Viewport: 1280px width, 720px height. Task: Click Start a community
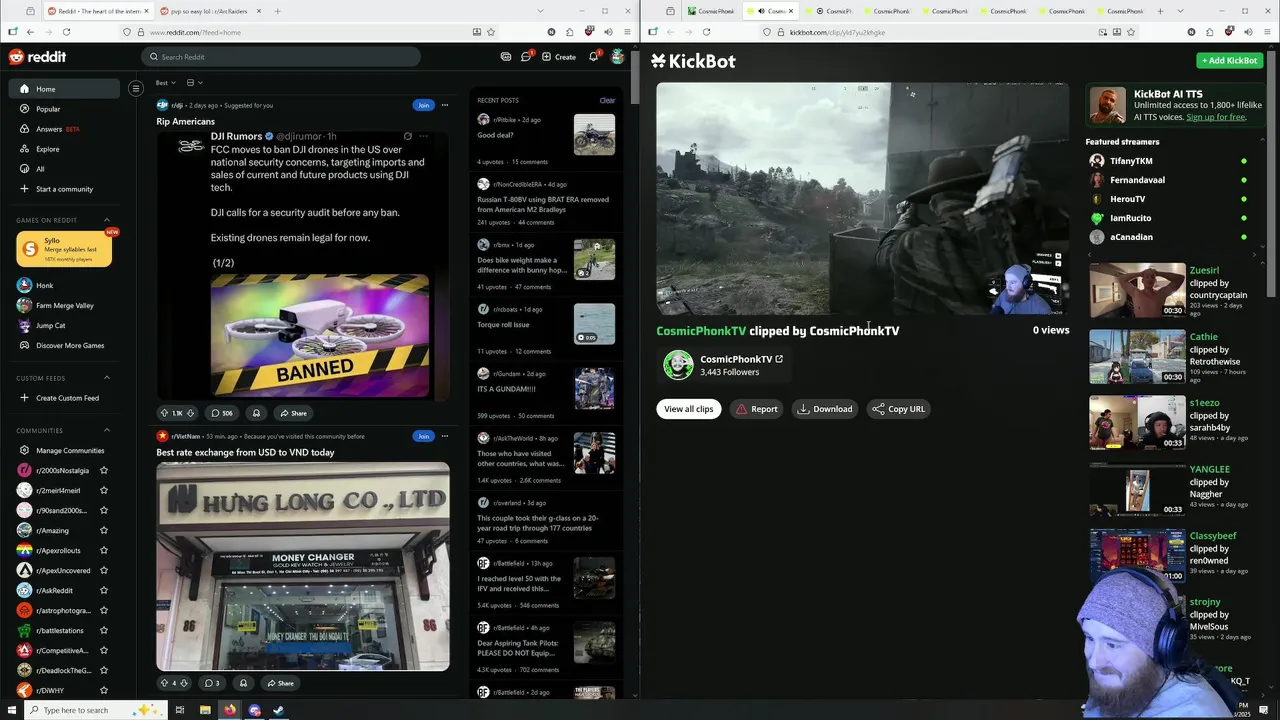64,189
